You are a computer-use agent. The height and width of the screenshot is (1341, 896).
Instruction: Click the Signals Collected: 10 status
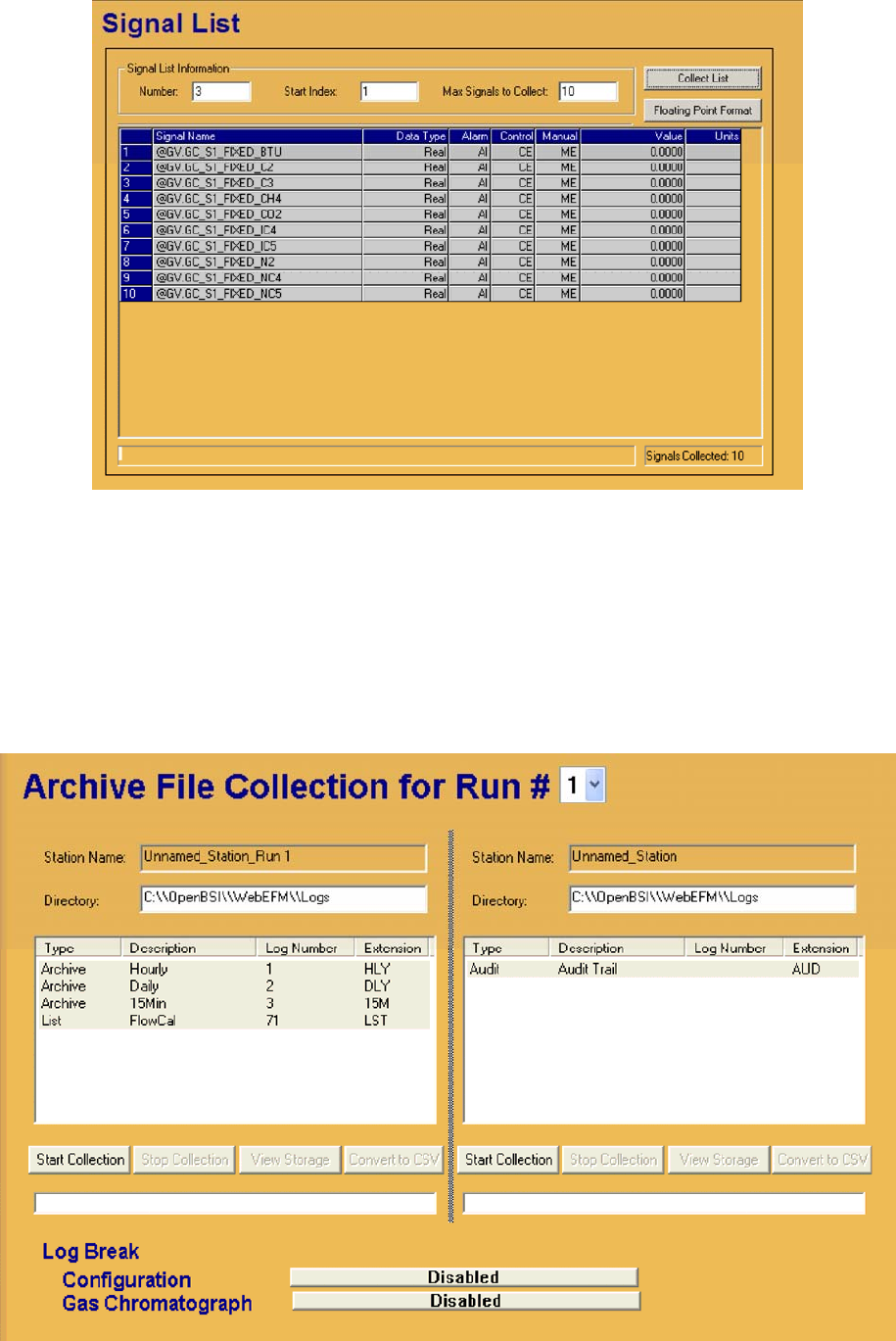coord(702,455)
